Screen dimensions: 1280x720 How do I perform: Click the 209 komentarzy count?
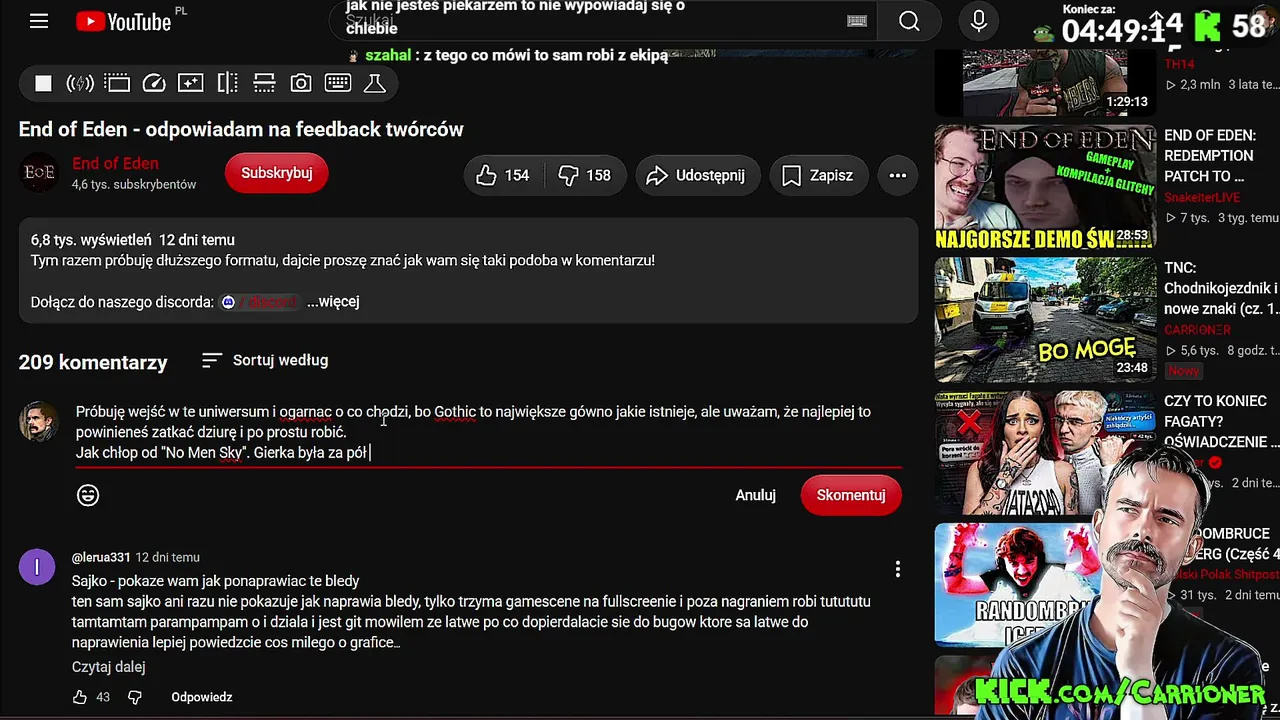coord(93,362)
